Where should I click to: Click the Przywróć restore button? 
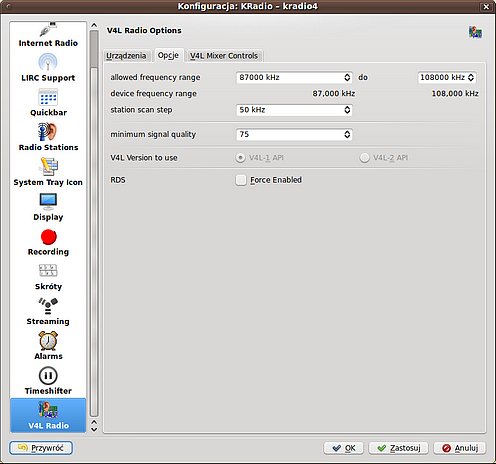(x=41, y=448)
